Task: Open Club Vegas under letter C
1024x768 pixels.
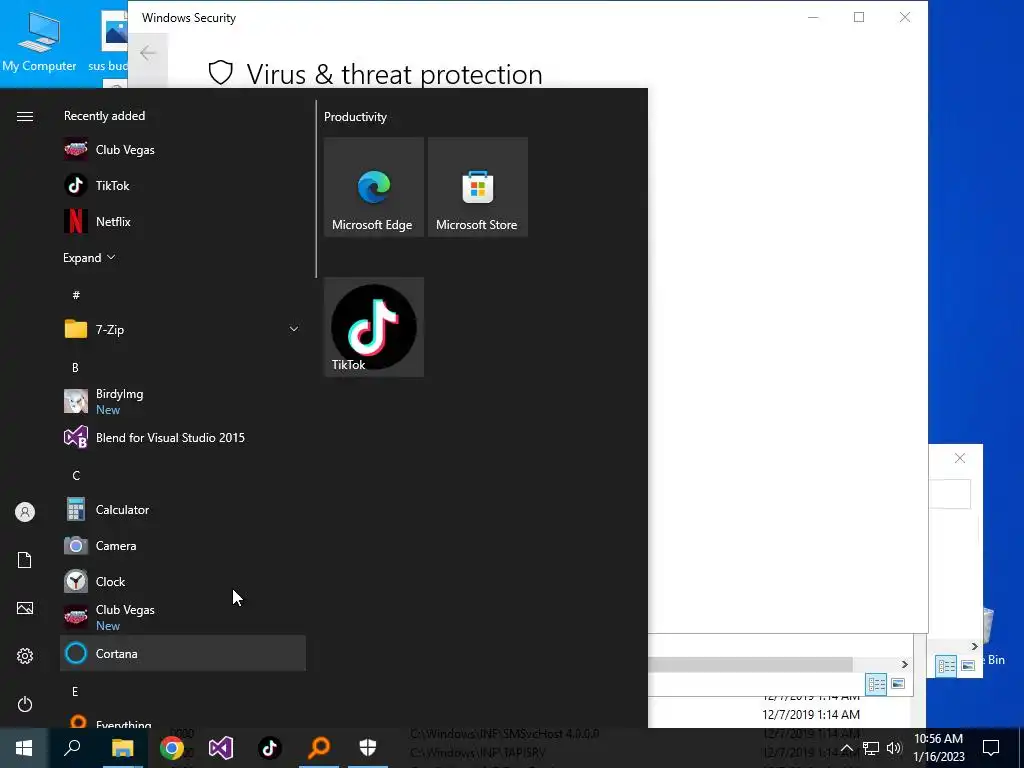Action: (x=183, y=617)
